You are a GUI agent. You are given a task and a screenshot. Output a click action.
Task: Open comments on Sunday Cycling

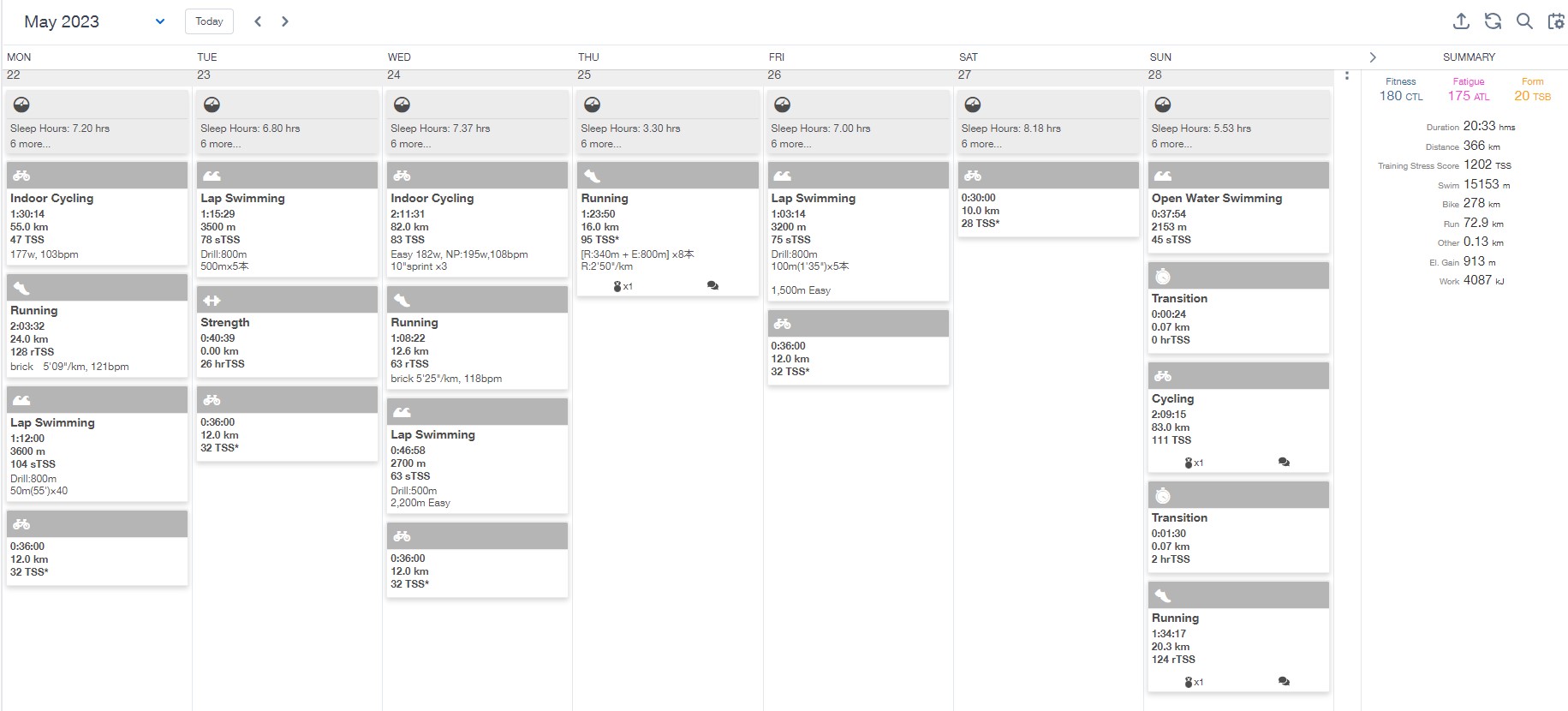1284,463
